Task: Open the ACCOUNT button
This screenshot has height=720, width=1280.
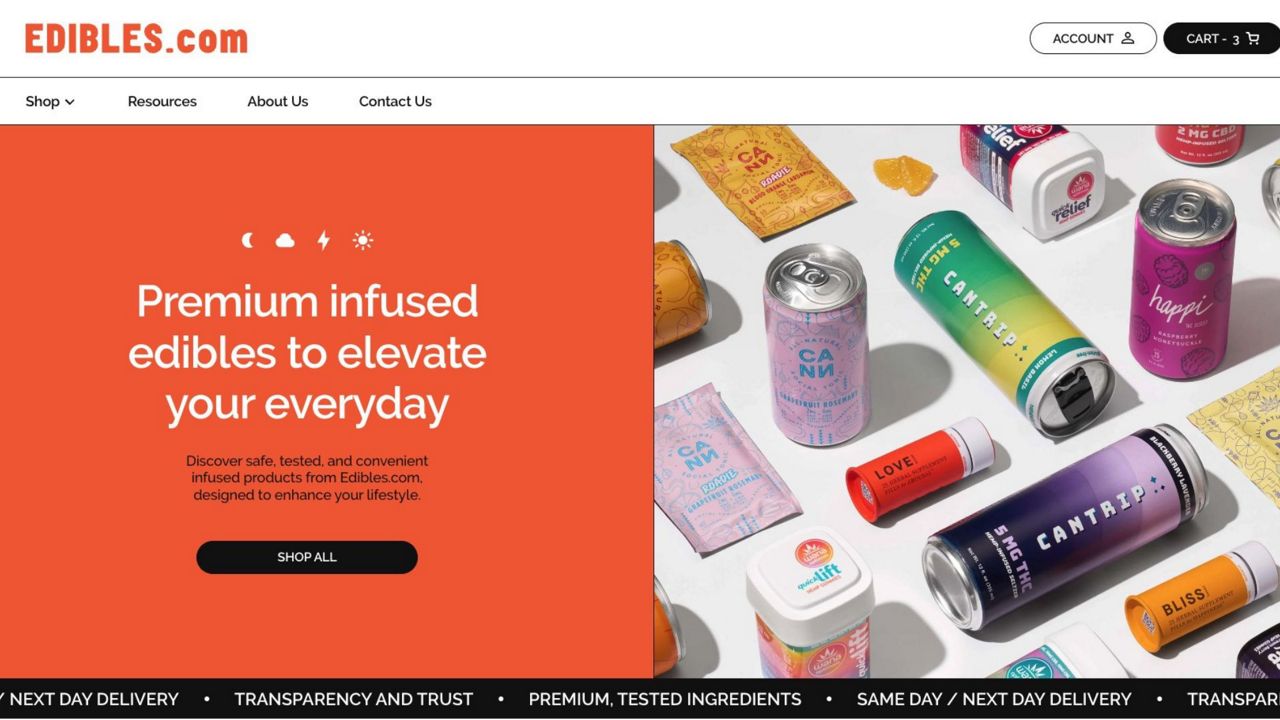Action: click(x=1093, y=38)
